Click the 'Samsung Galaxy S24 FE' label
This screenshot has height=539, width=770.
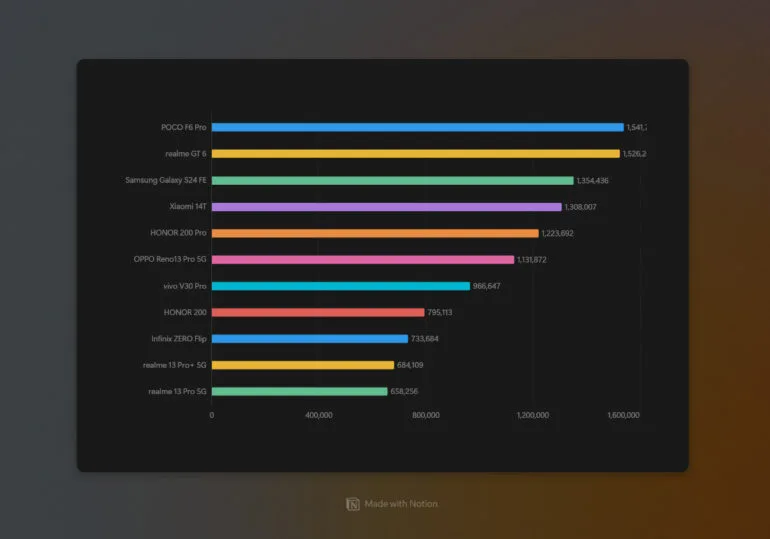[x=166, y=180]
